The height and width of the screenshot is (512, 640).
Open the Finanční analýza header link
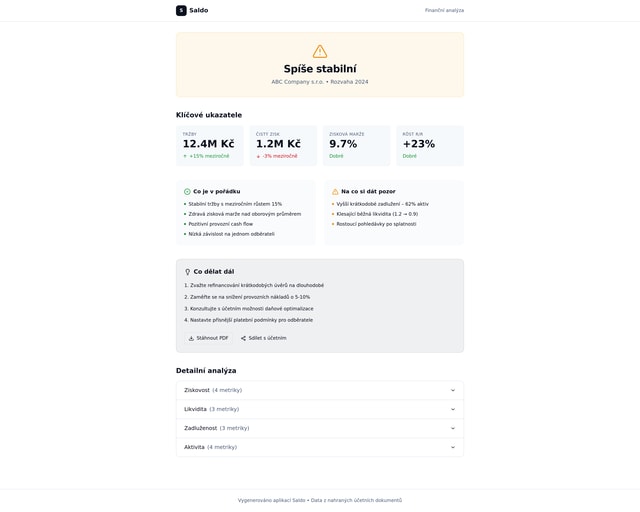coord(444,10)
